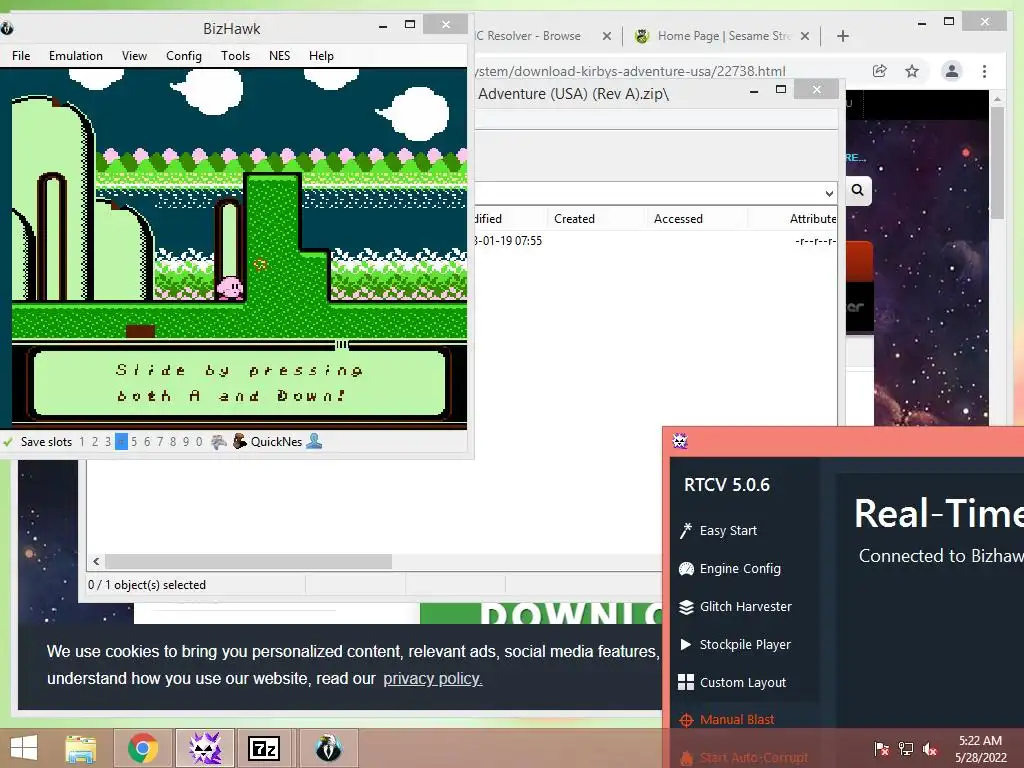Screen dimensions: 1024x768
Task: Open the Help menu in BizHawk
Action: (x=321, y=56)
